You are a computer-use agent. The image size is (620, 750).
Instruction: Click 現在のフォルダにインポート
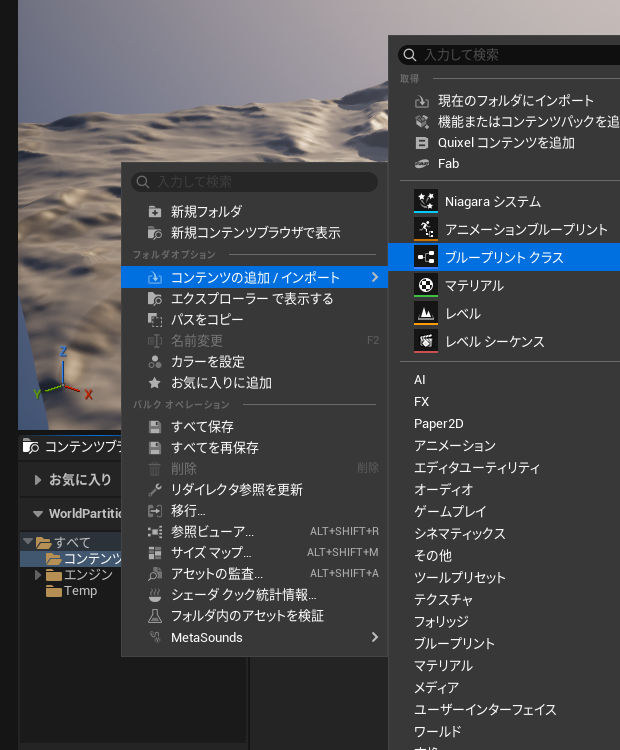pyautogui.click(x=516, y=100)
